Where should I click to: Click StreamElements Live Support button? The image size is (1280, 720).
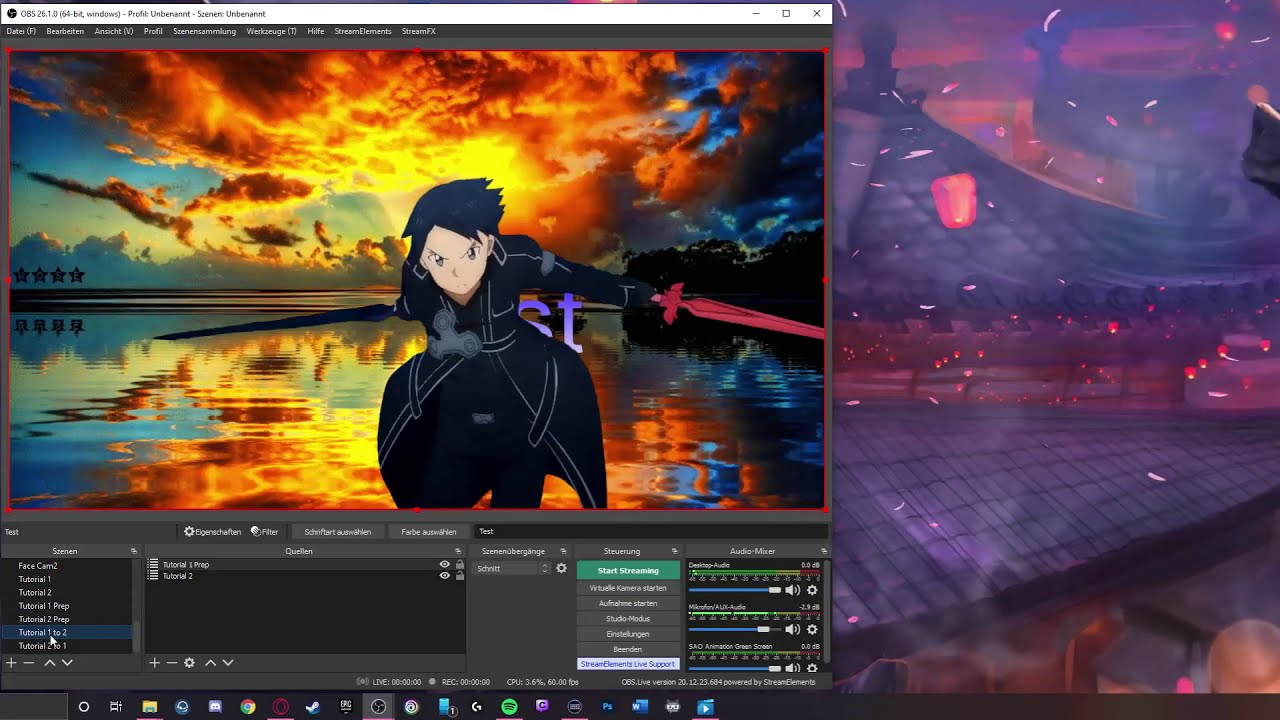pos(628,664)
